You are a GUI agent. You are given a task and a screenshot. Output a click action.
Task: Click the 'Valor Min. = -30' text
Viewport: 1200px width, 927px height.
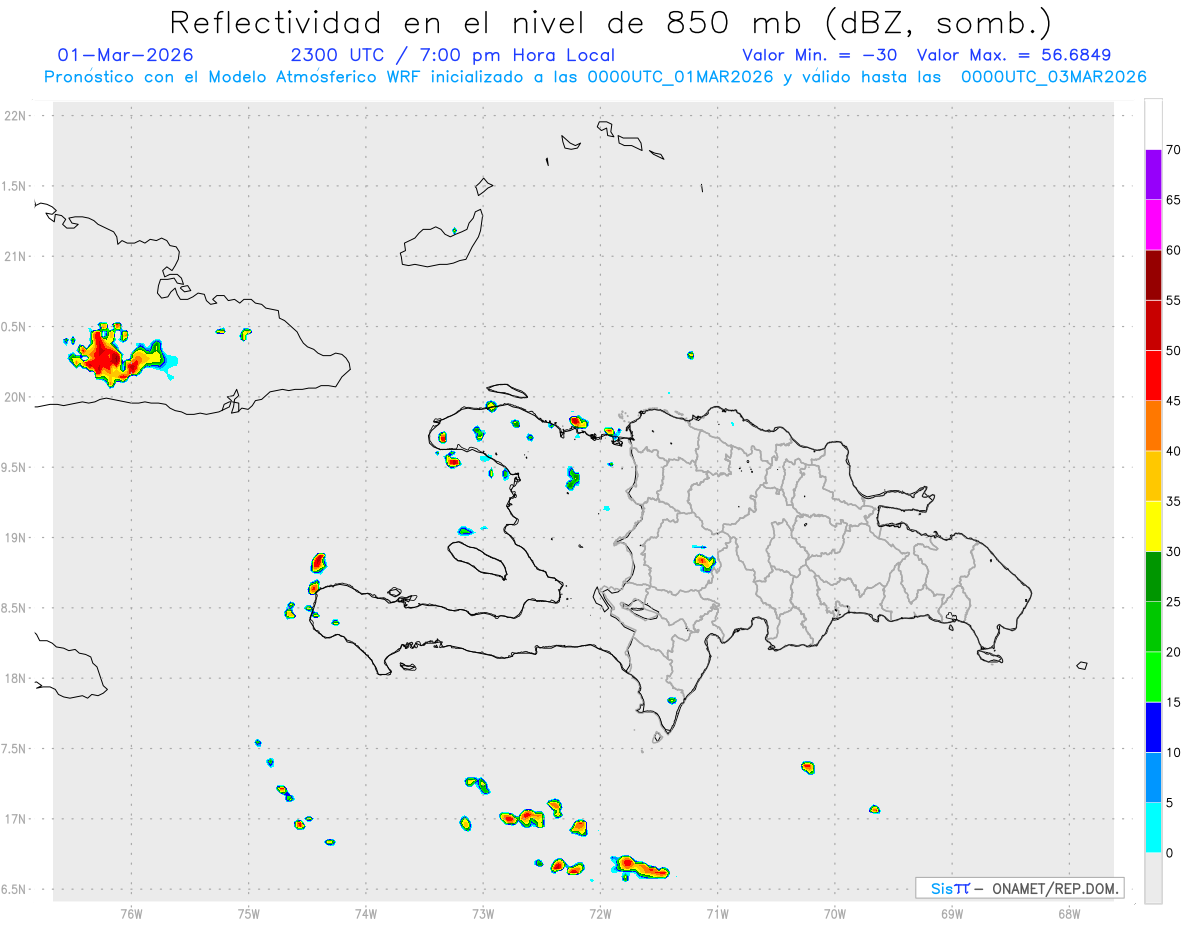tap(822, 55)
